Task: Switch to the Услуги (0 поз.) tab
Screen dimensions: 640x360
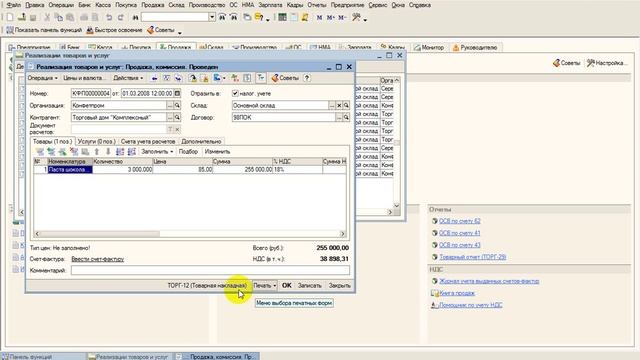Action: [x=96, y=141]
